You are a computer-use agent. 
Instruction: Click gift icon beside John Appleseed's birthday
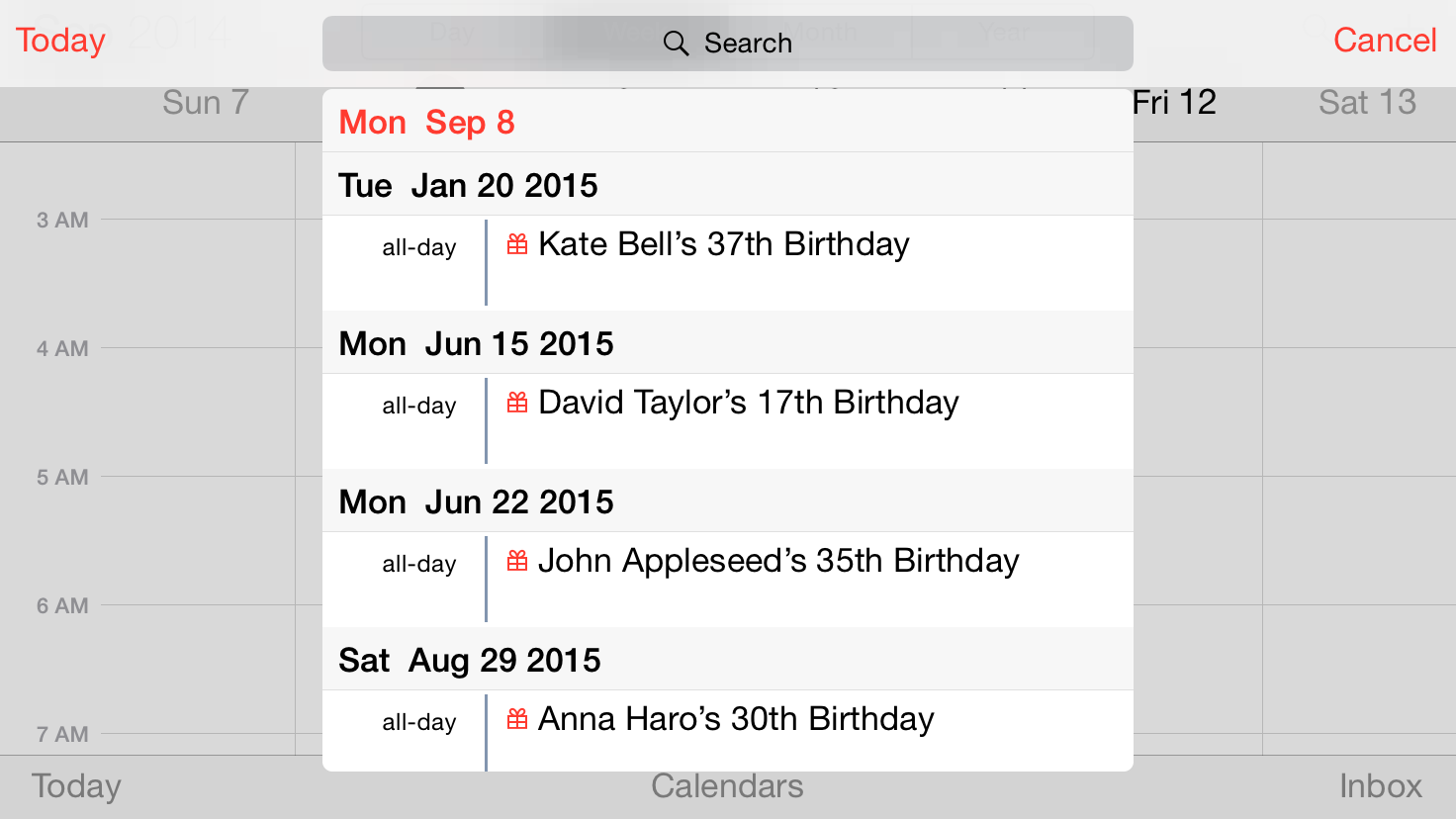(x=517, y=561)
